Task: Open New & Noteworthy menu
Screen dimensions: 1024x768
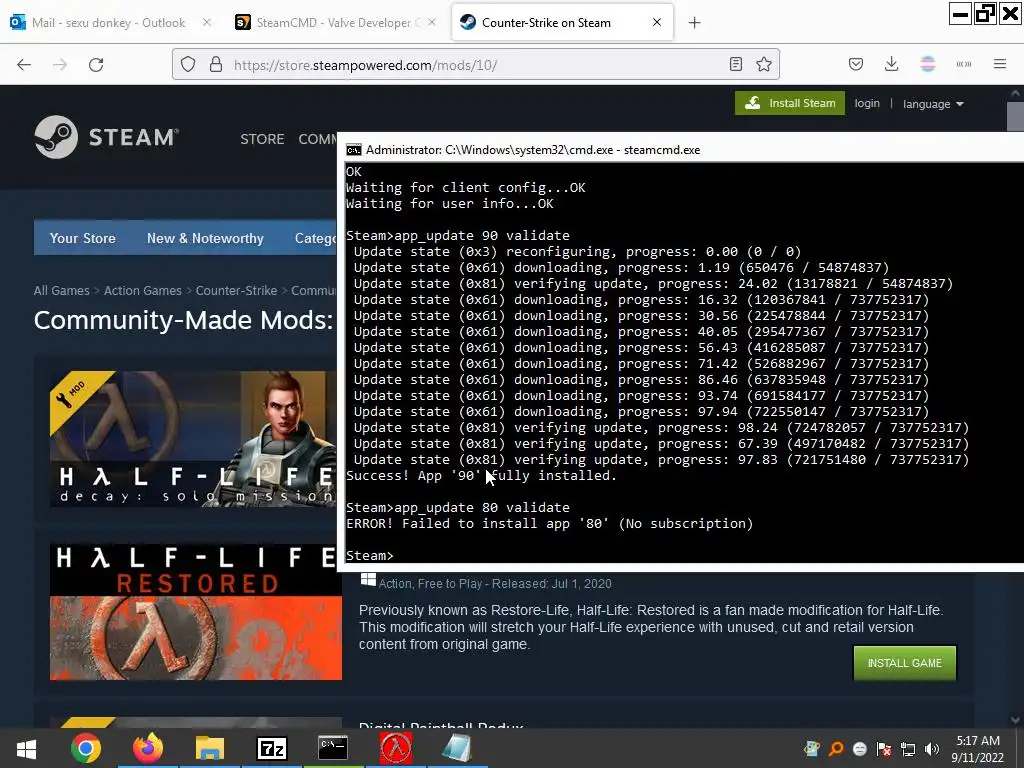Action: (205, 238)
